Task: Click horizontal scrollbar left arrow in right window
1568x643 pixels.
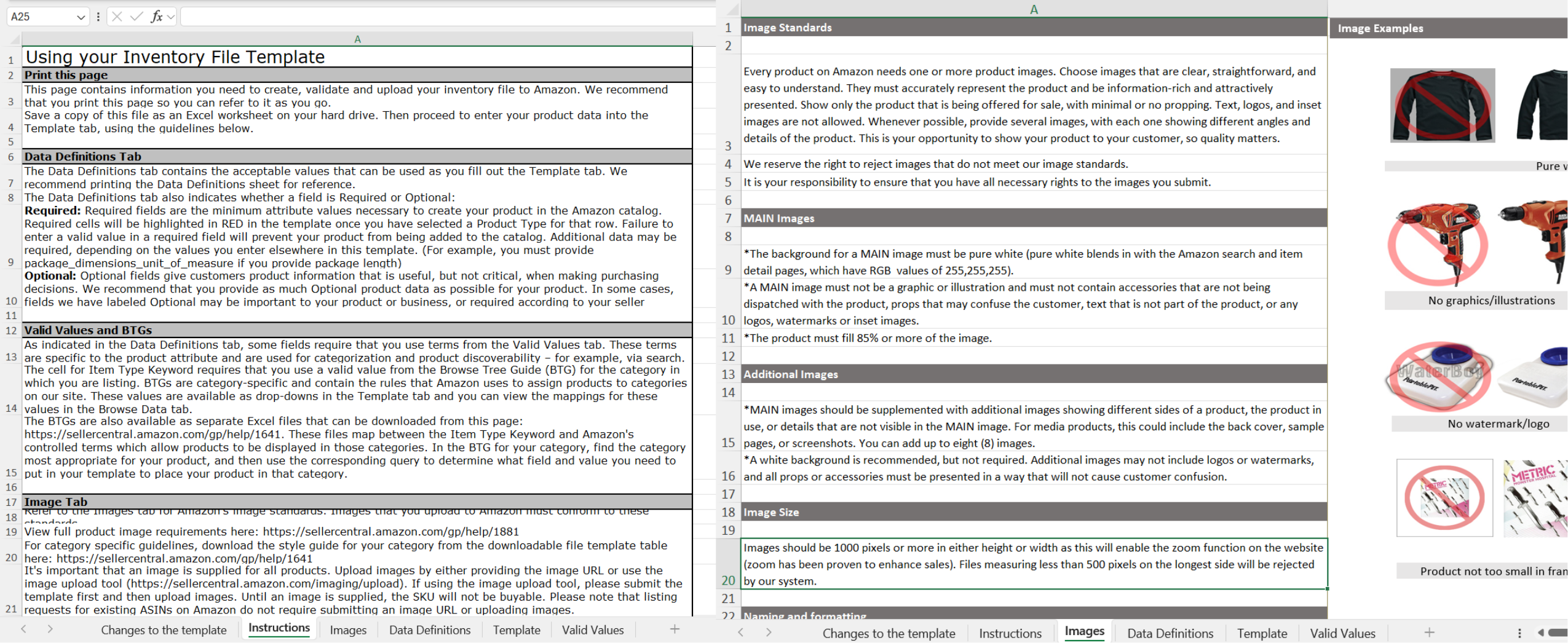Action: [1540, 633]
